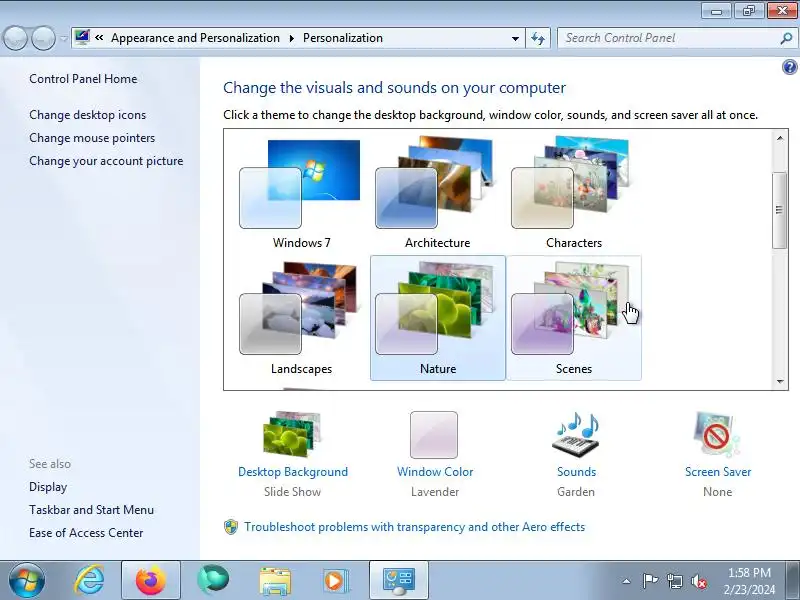This screenshot has height=600, width=800.
Task: Click the theme list scrollbar thumb
Action: [779, 210]
